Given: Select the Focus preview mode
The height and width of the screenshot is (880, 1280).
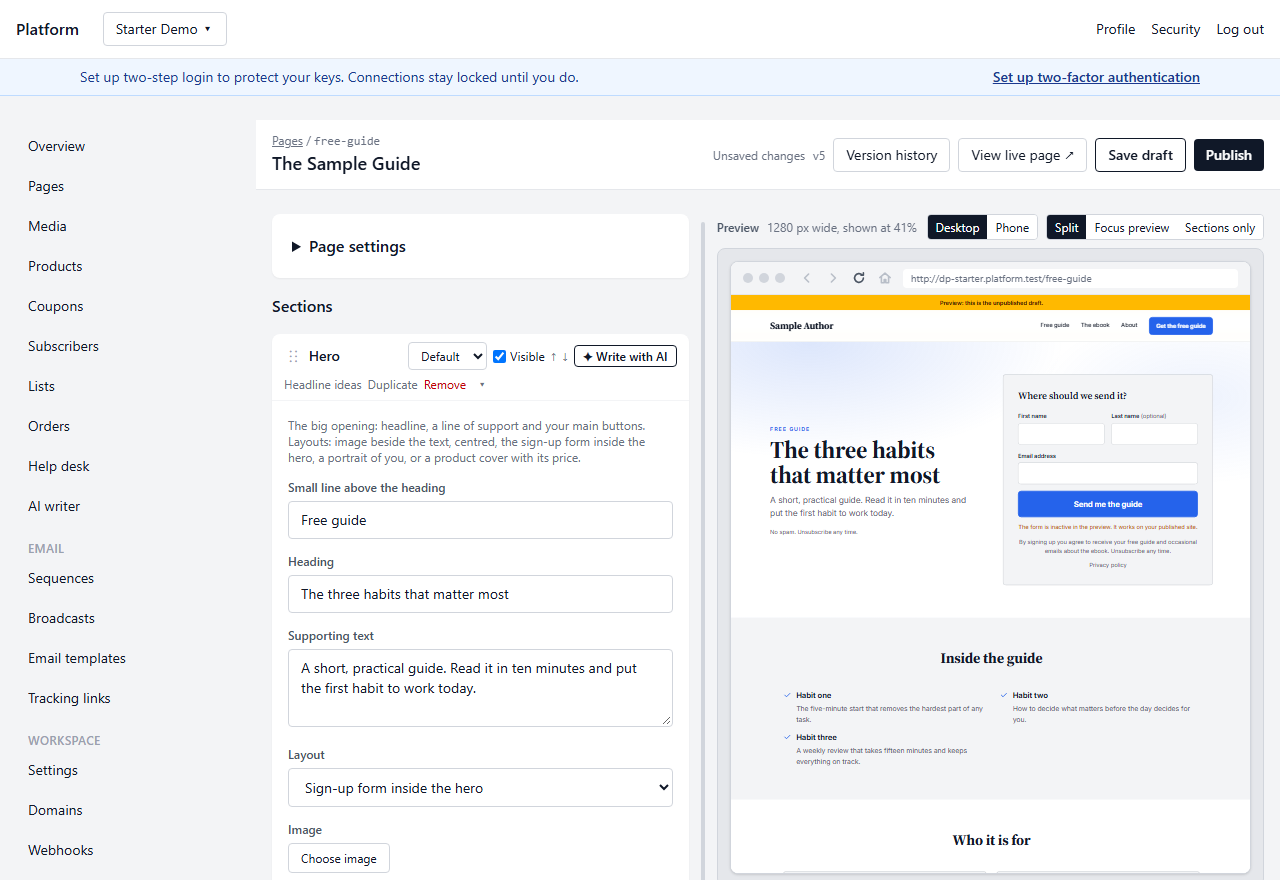Looking at the screenshot, I should (x=1132, y=228).
